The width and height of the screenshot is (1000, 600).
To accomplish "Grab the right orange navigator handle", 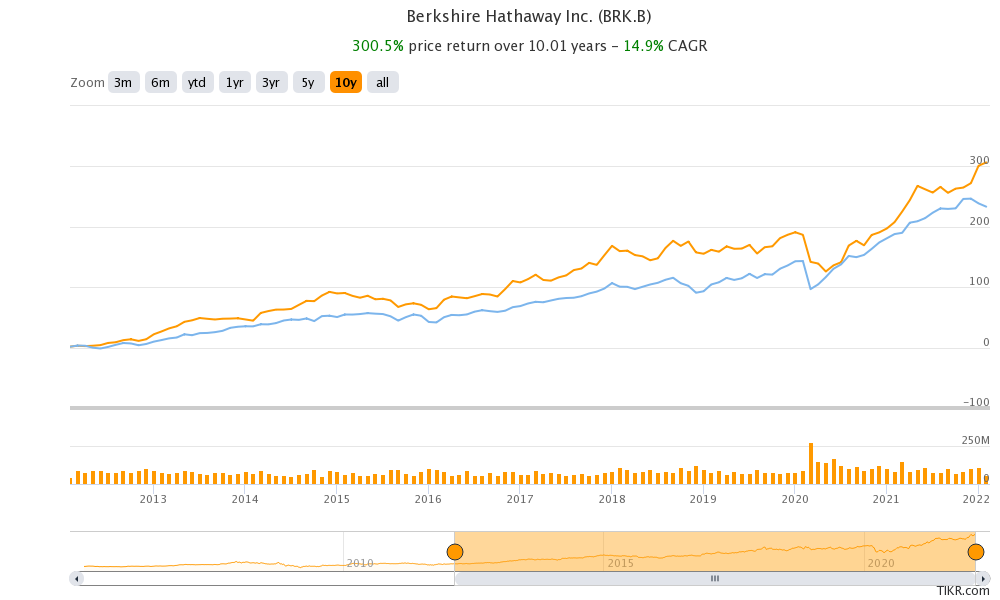I will click(976, 552).
